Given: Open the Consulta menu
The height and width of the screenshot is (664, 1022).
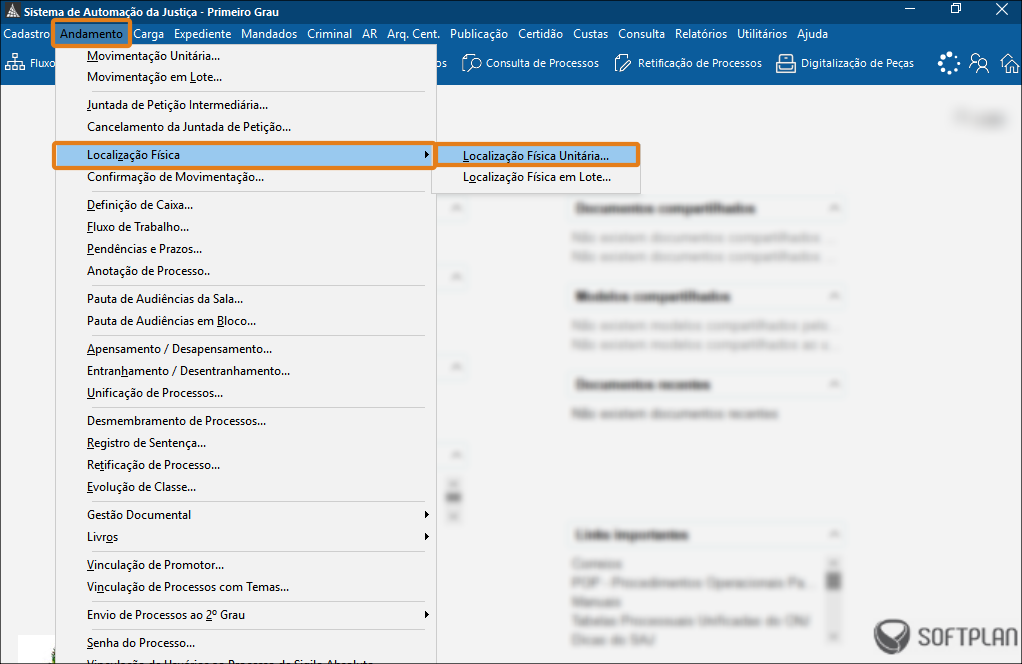Looking at the screenshot, I should pyautogui.click(x=641, y=34).
